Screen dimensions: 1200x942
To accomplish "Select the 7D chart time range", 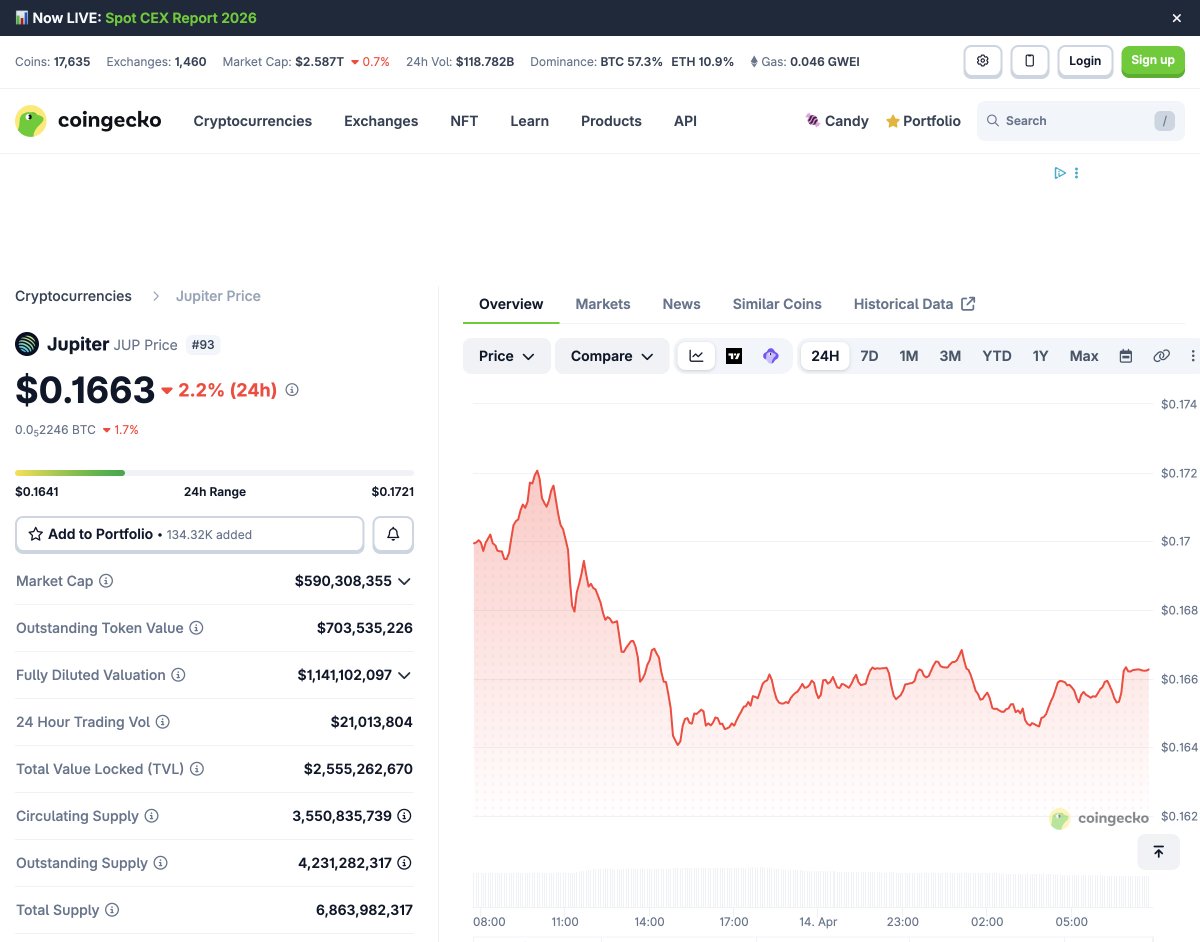I will pos(869,356).
